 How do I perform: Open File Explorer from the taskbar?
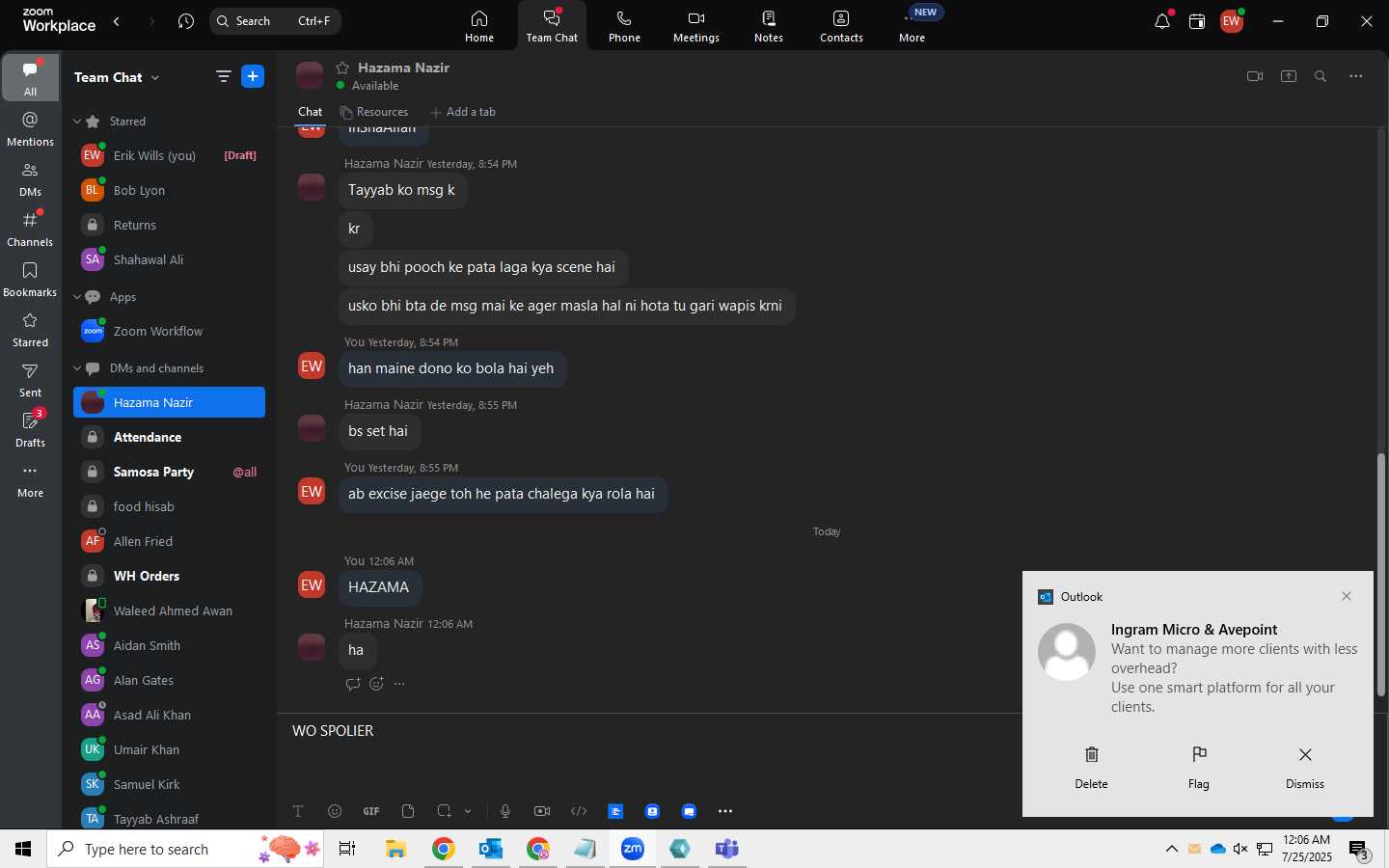[395, 849]
